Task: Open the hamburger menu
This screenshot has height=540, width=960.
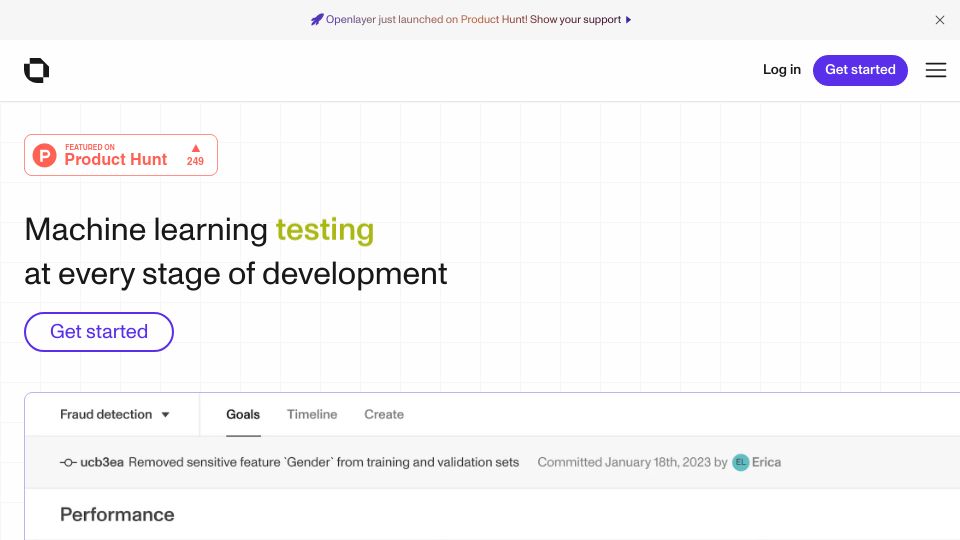Action: tap(936, 70)
